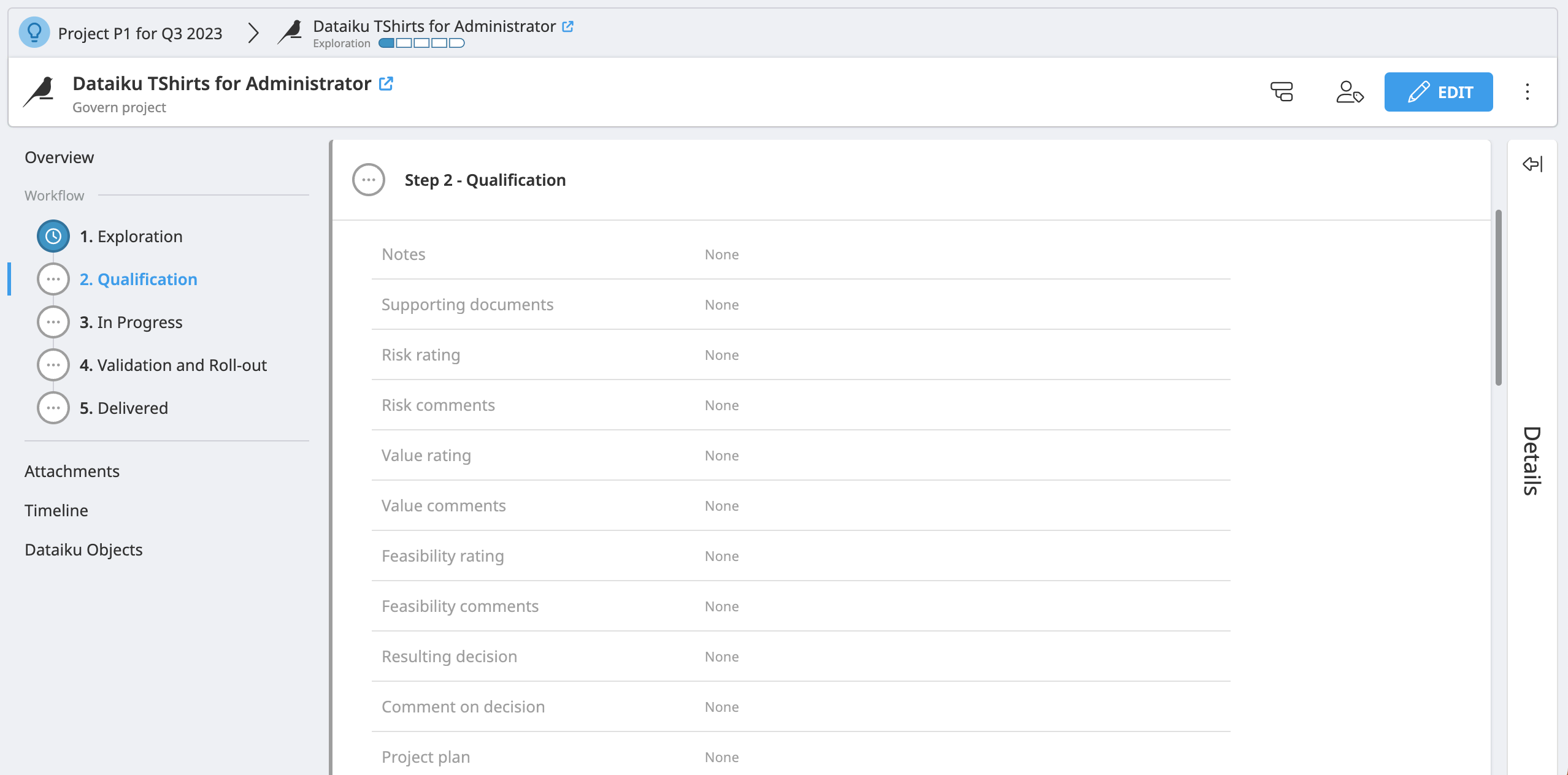
Task: Open the three-dot more options menu
Action: (1528, 92)
